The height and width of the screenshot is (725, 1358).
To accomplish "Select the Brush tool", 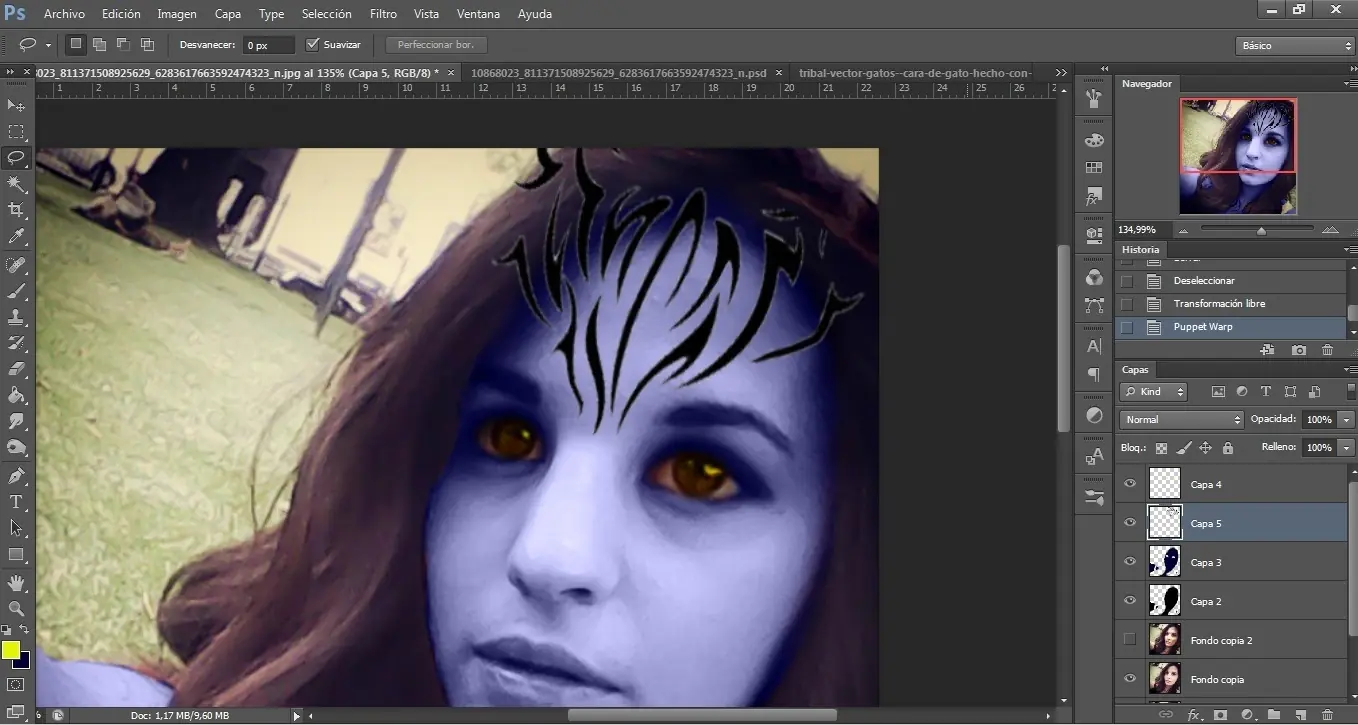I will [16, 291].
